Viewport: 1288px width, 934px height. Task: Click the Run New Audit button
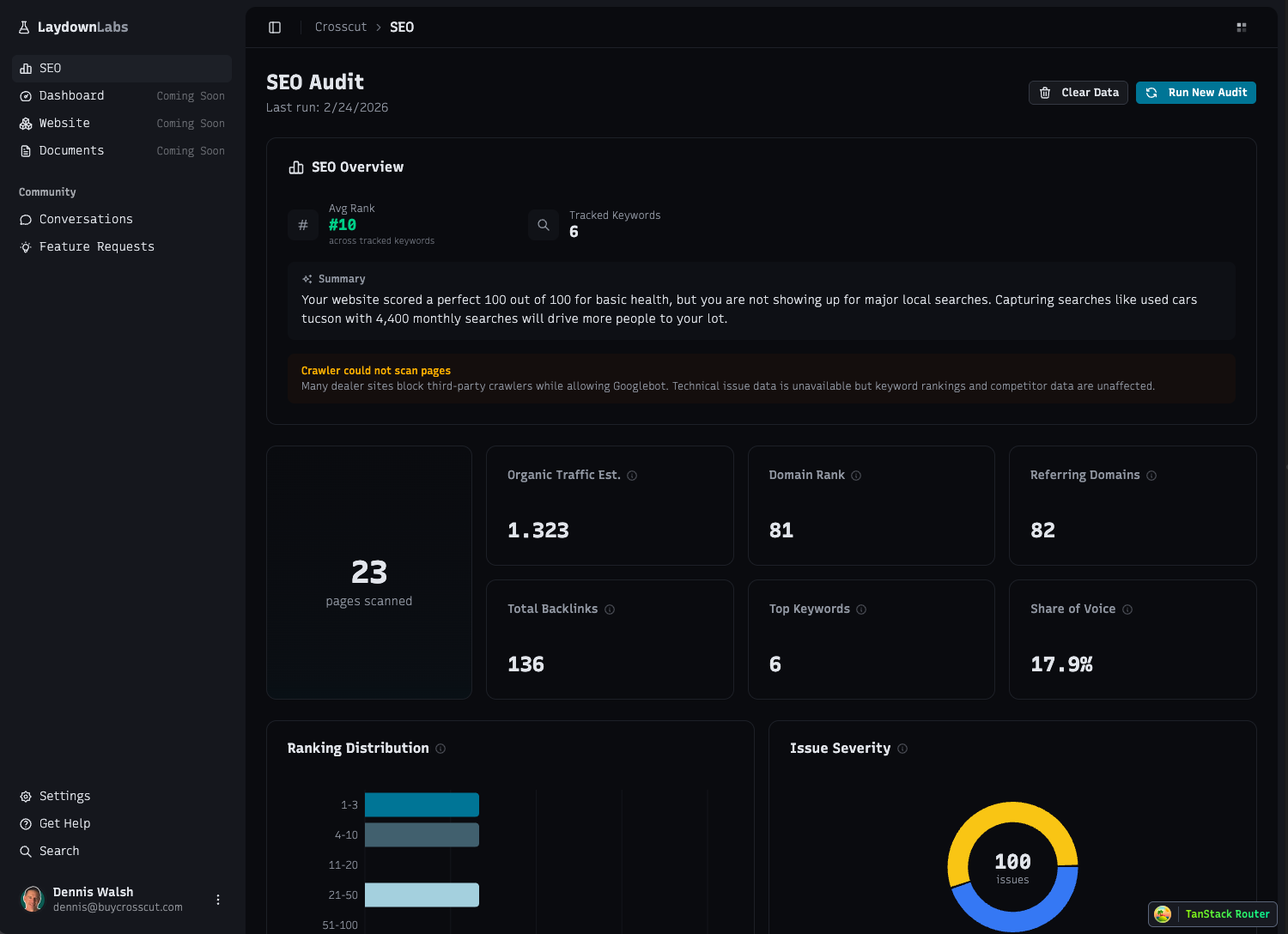click(x=1196, y=92)
